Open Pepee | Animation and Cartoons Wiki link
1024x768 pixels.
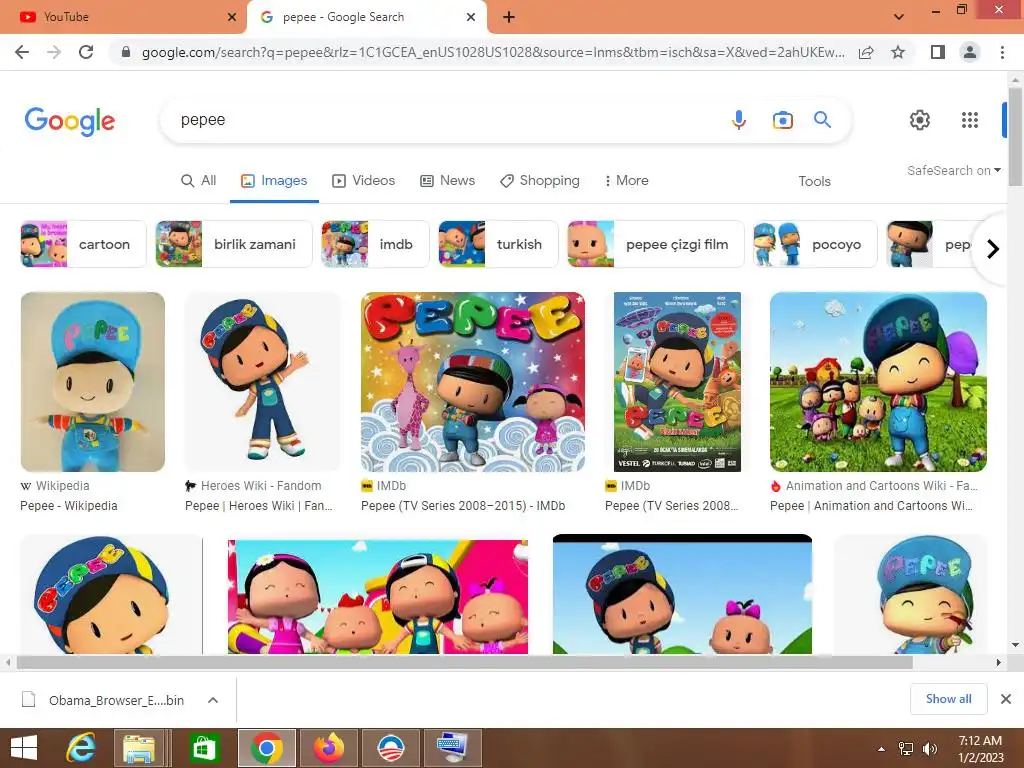click(871, 506)
